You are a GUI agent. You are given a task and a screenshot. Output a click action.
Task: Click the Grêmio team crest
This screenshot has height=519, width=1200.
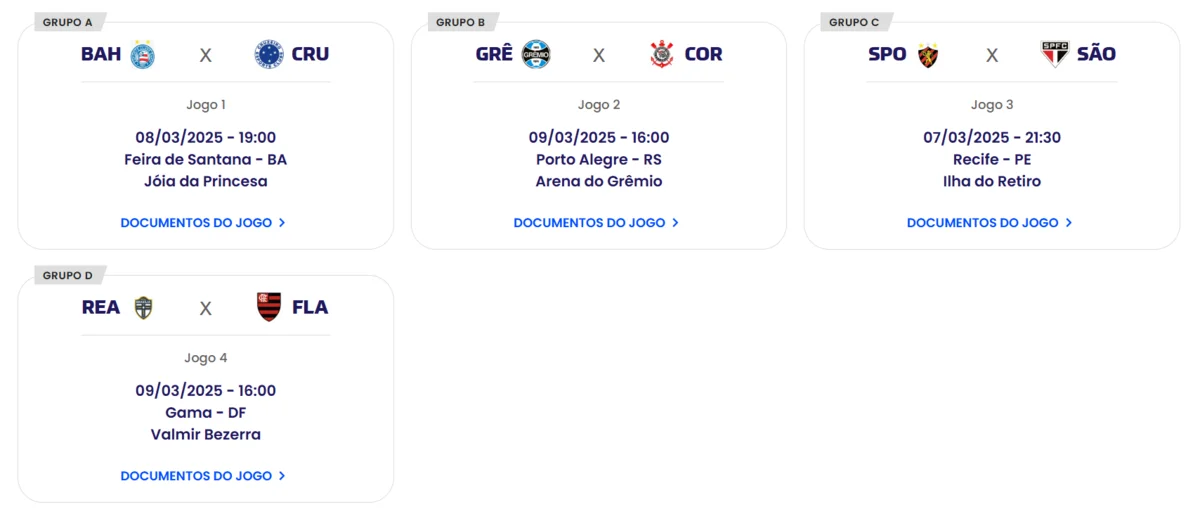537,54
